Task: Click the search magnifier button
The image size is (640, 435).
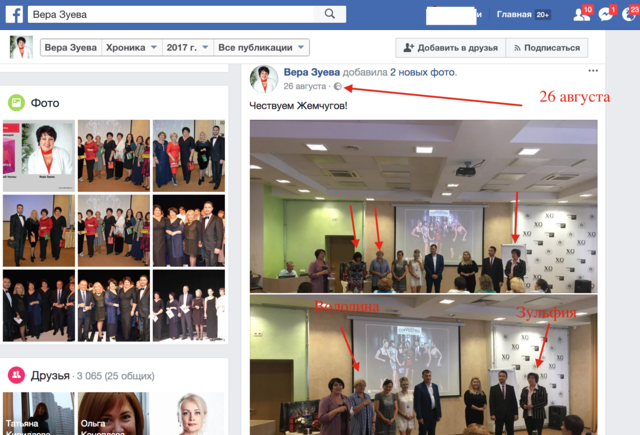Action: pos(330,14)
